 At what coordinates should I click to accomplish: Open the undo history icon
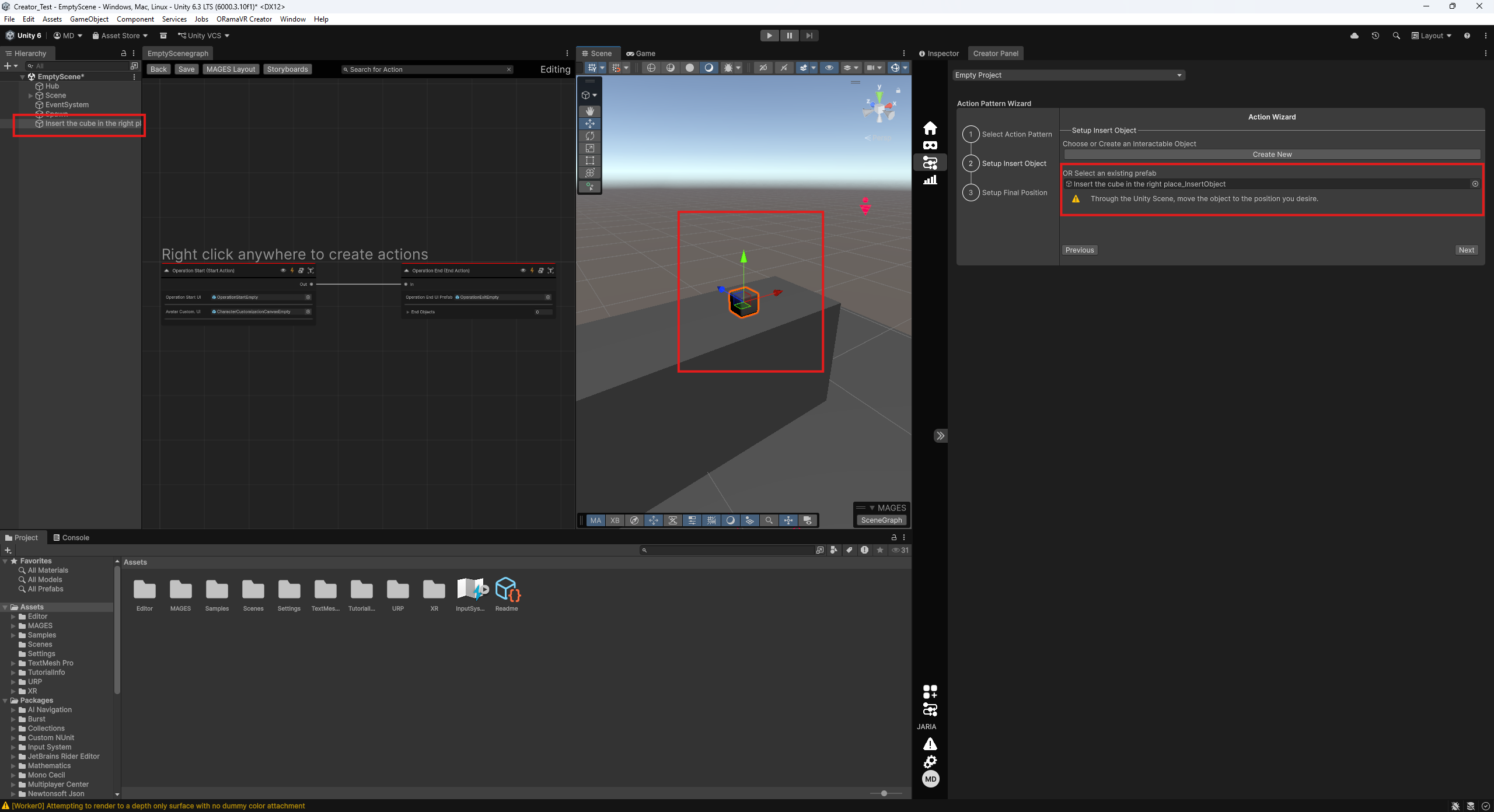1376,36
